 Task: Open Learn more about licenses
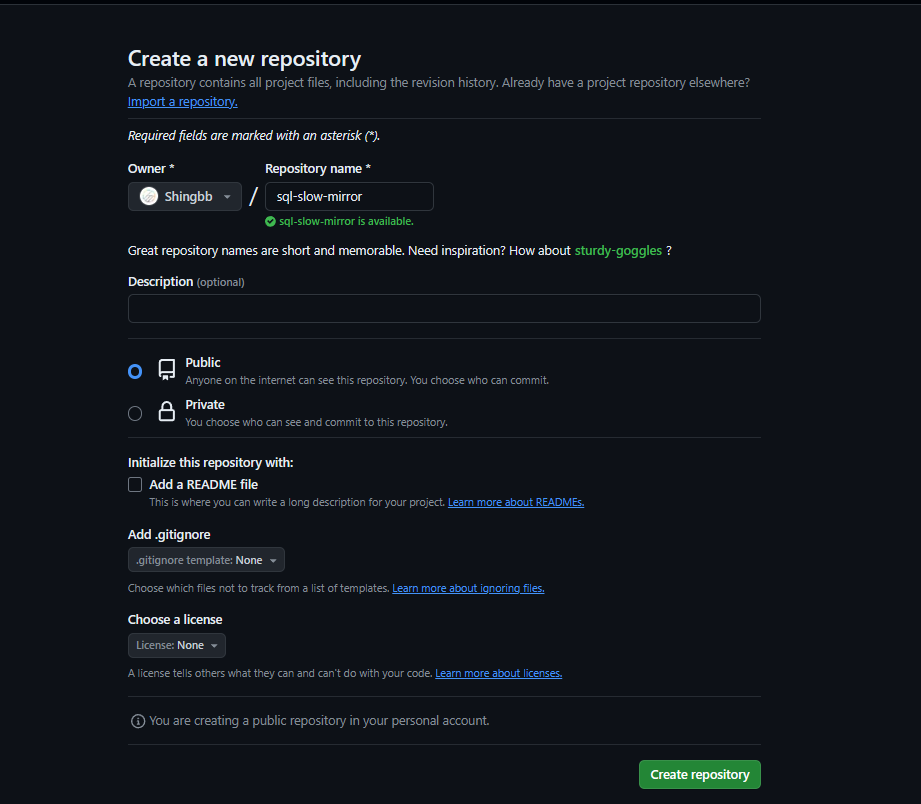[498, 672]
